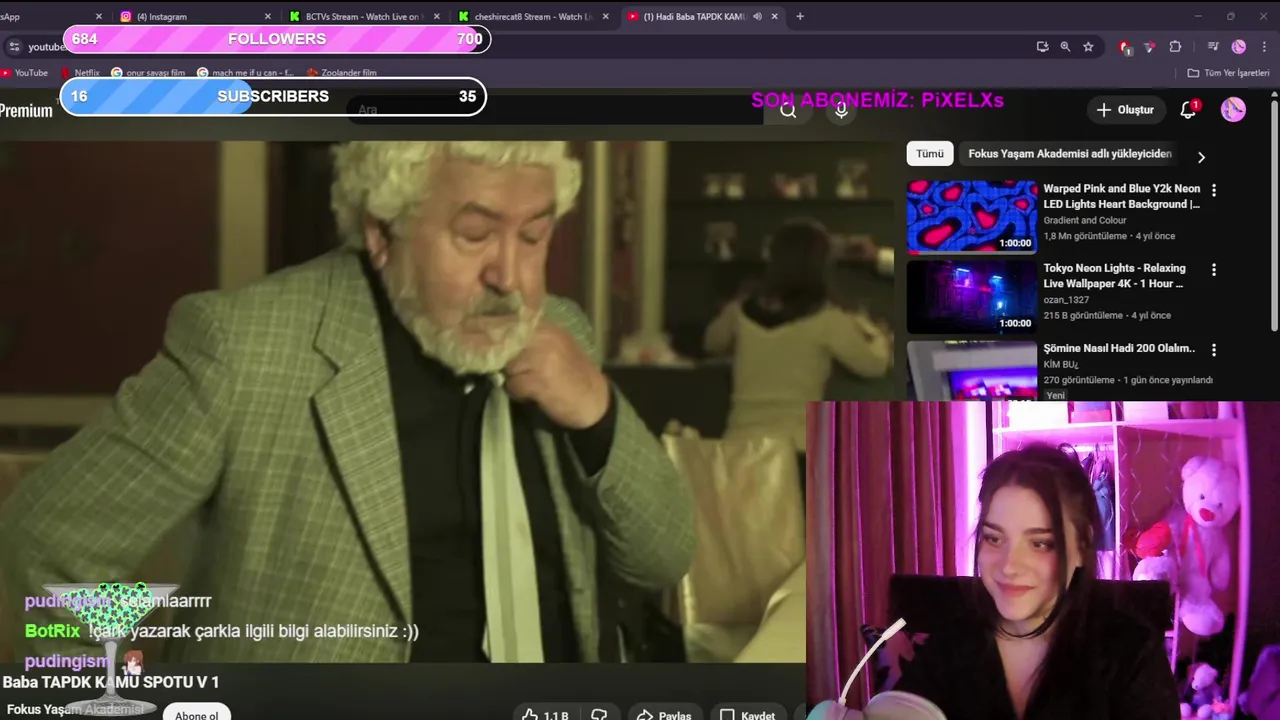Open YouTube notifications bell

coord(1189,110)
